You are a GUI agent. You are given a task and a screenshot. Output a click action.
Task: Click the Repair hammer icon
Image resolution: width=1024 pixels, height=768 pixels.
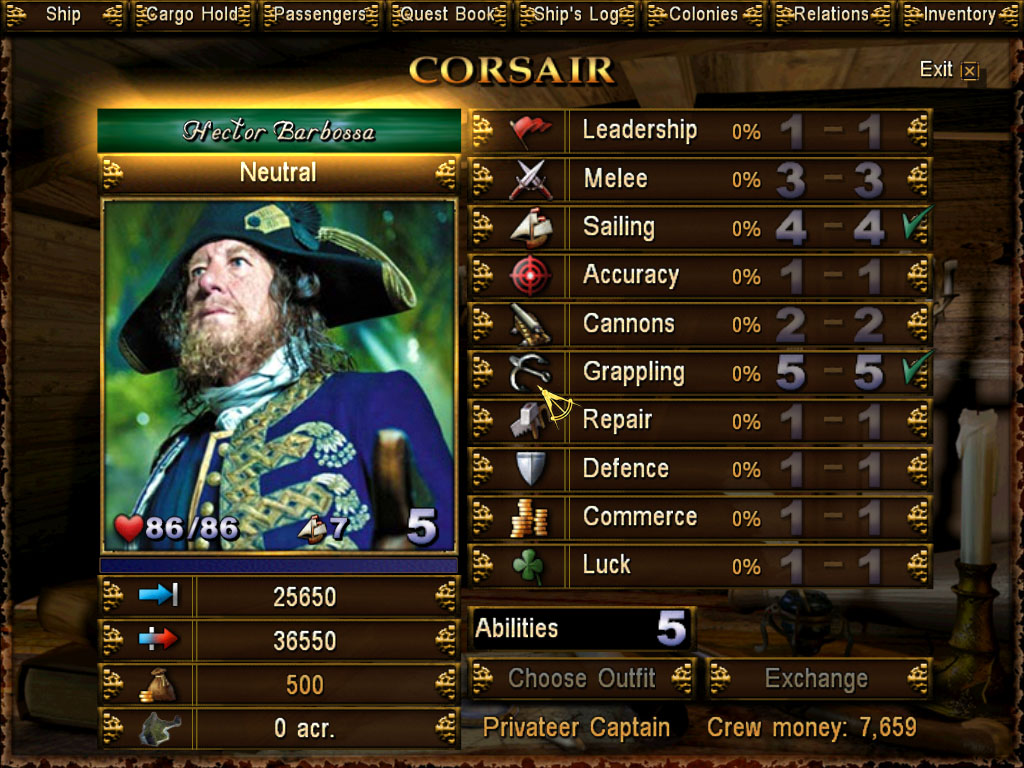click(529, 421)
